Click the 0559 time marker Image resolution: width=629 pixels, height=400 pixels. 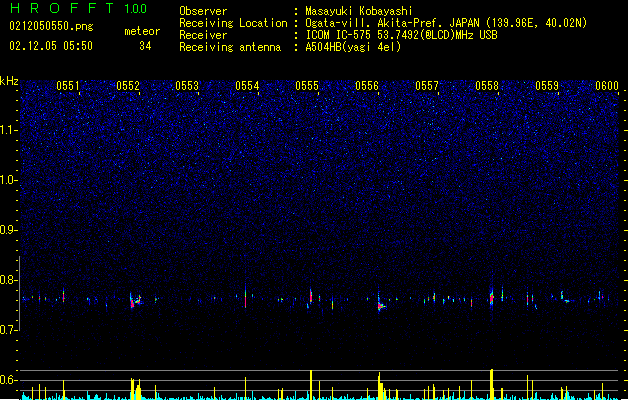(x=547, y=86)
